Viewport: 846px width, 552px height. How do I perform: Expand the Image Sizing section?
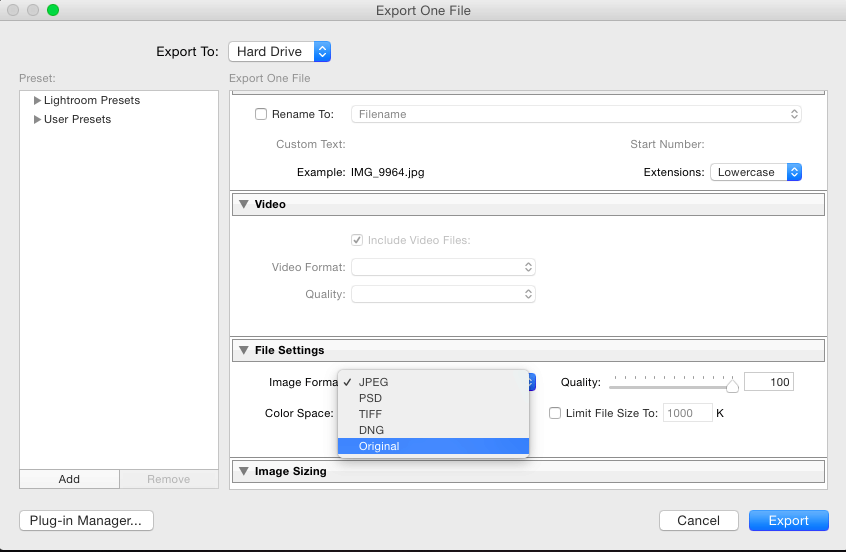[243, 471]
